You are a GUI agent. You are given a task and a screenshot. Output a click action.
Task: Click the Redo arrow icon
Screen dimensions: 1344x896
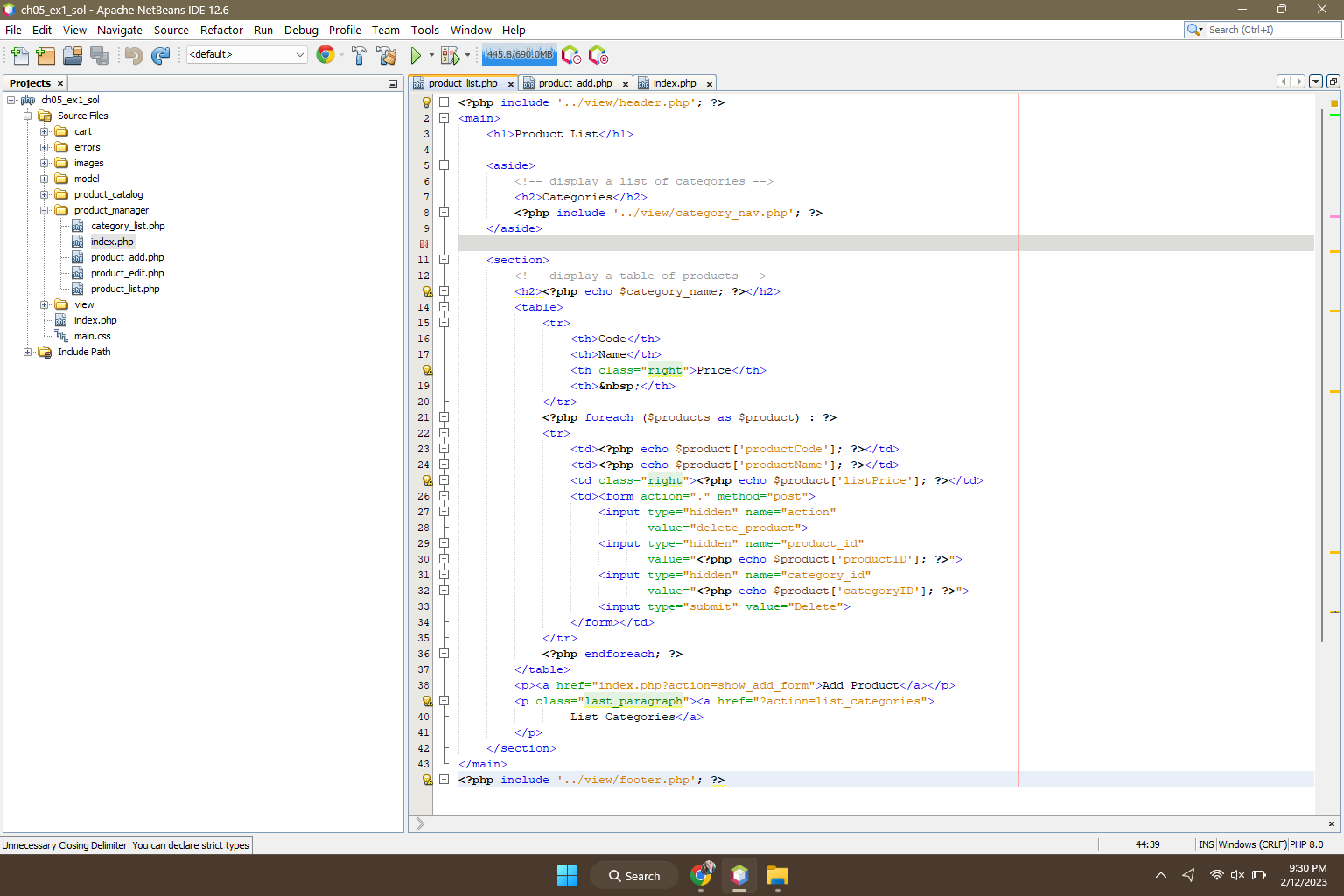(x=161, y=55)
